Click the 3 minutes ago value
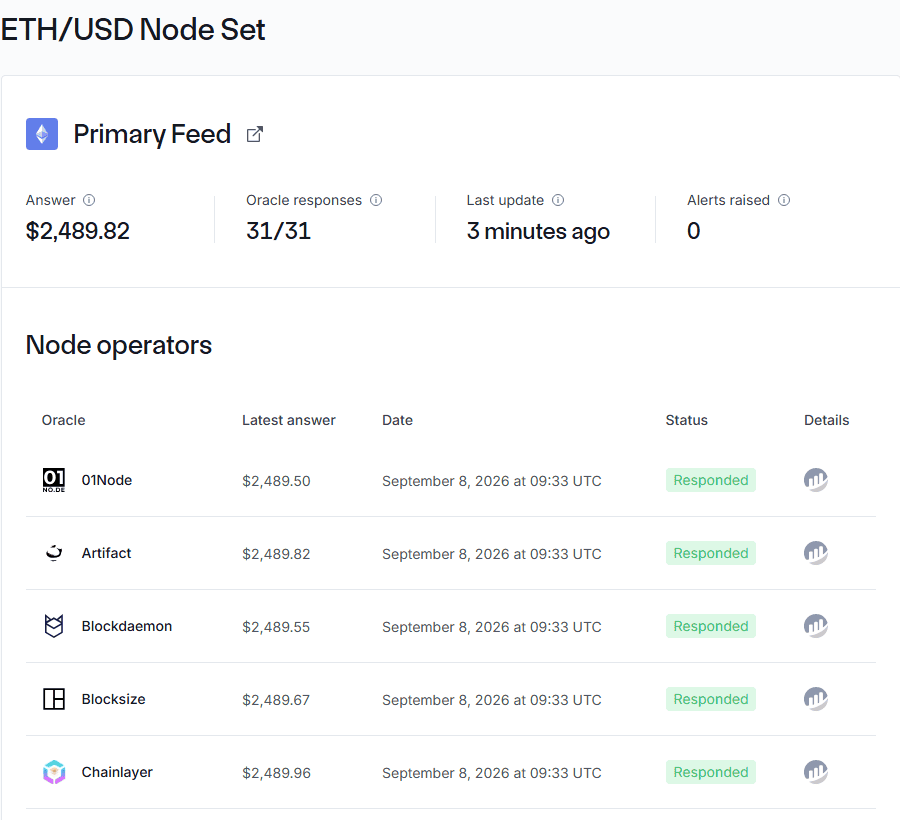Screen dimensions: 900x820 click(538, 232)
